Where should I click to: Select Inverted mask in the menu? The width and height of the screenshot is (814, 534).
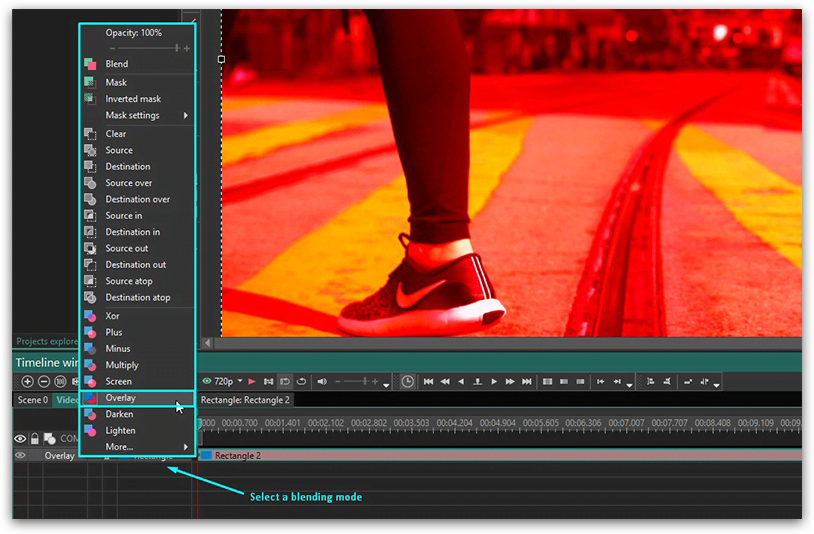tap(138, 99)
